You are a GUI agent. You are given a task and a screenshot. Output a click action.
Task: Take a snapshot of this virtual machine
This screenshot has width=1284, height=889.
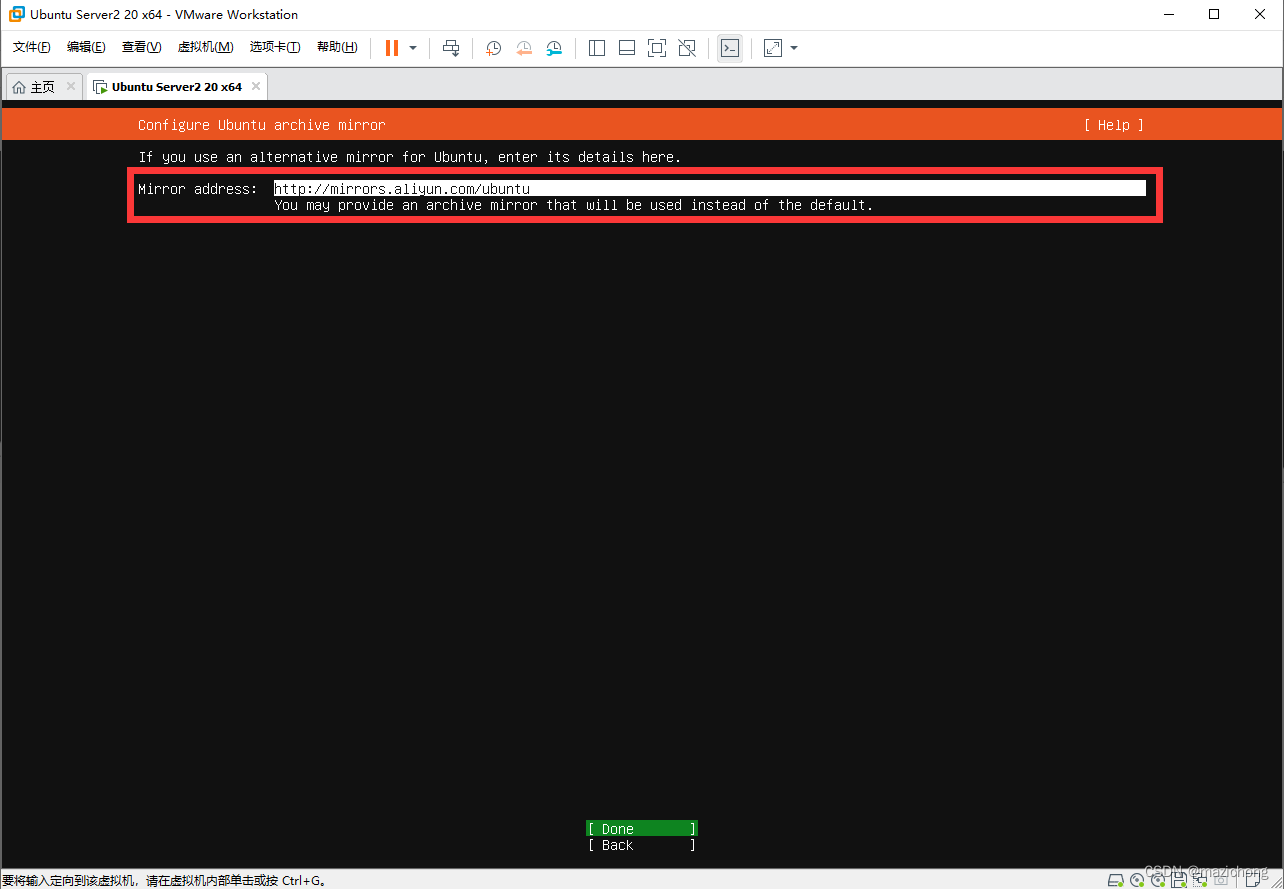(x=493, y=48)
